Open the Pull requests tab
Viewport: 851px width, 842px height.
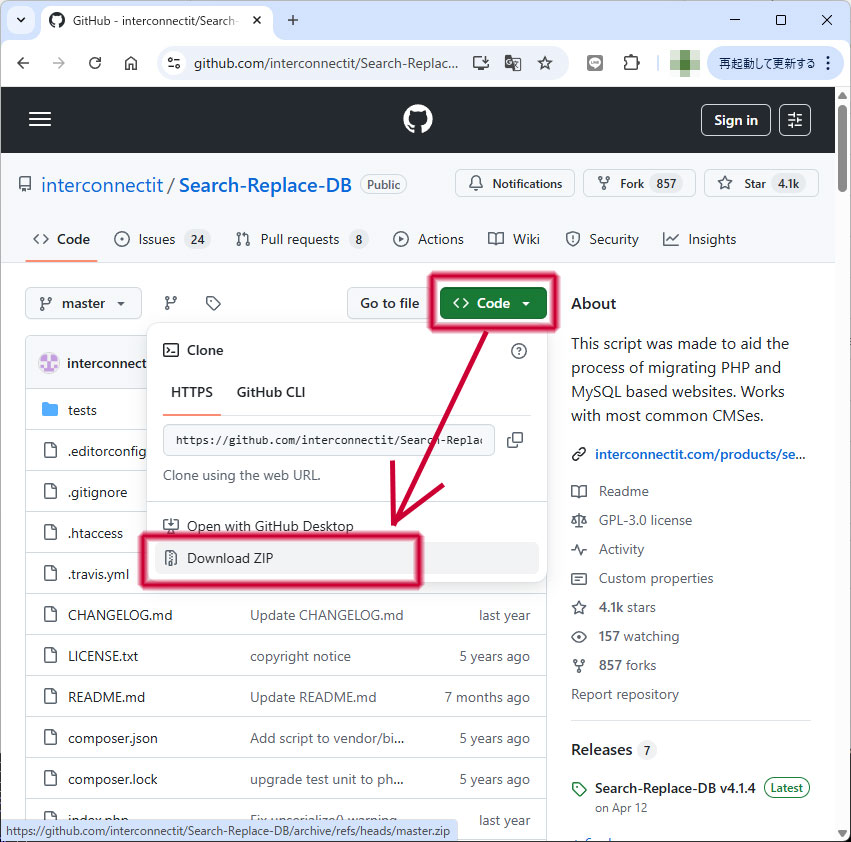point(302,239)
